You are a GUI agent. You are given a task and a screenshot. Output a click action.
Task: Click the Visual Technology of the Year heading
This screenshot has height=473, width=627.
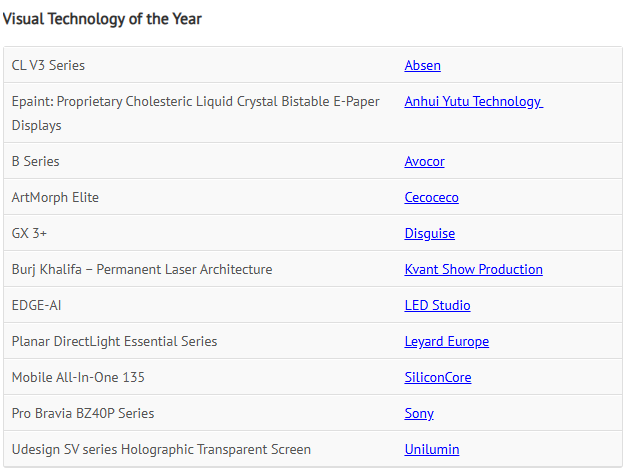pyautogui.click(x=102, y=19)
